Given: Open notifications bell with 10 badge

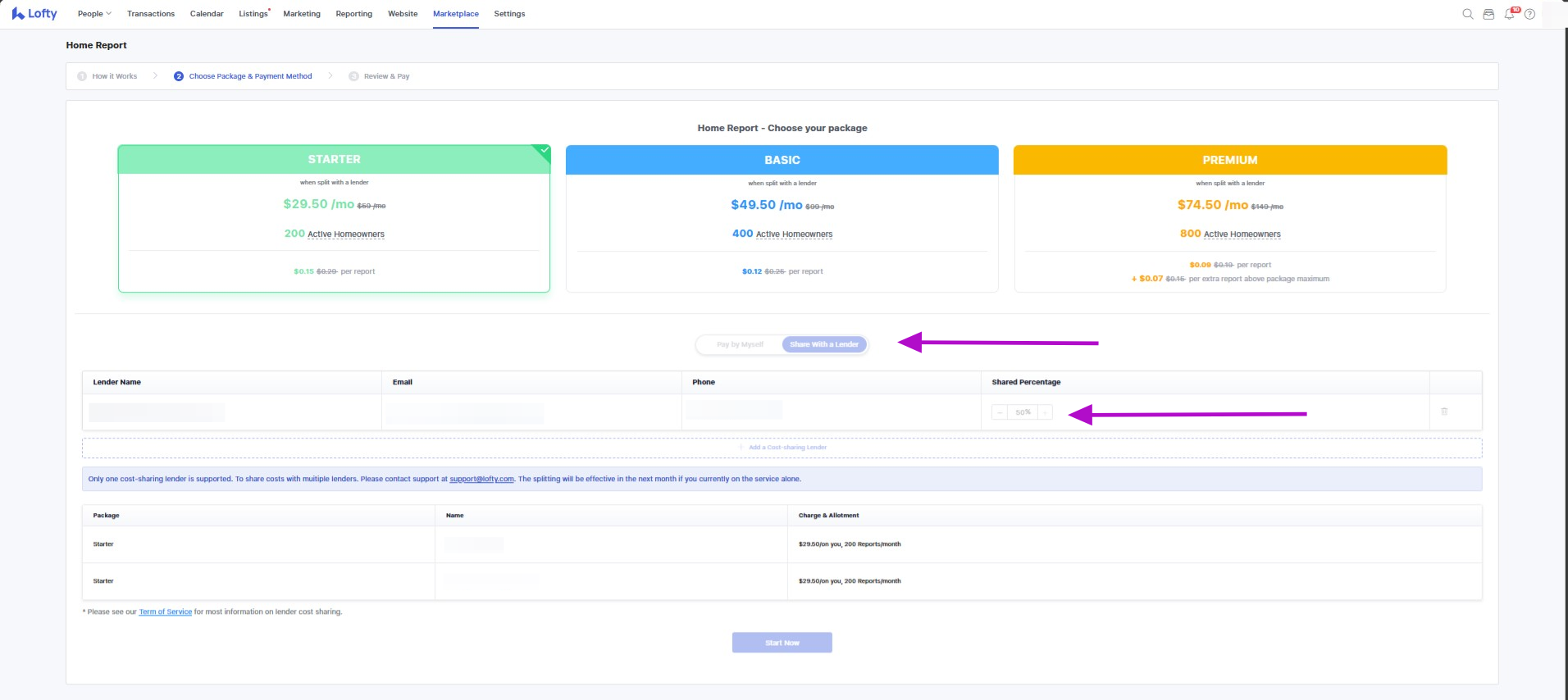Looking at the screenshot, I should [1509, 14].
